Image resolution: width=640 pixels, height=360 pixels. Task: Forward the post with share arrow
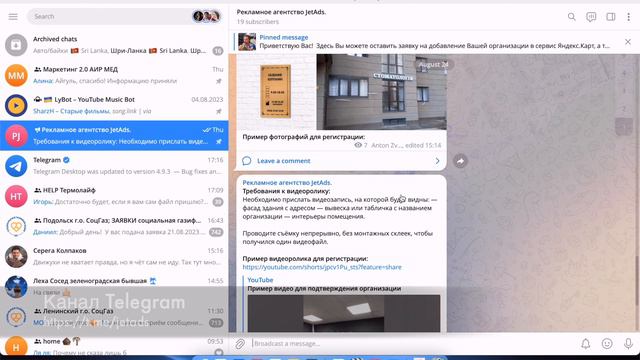pyautogui.click(x=460, y=161)
